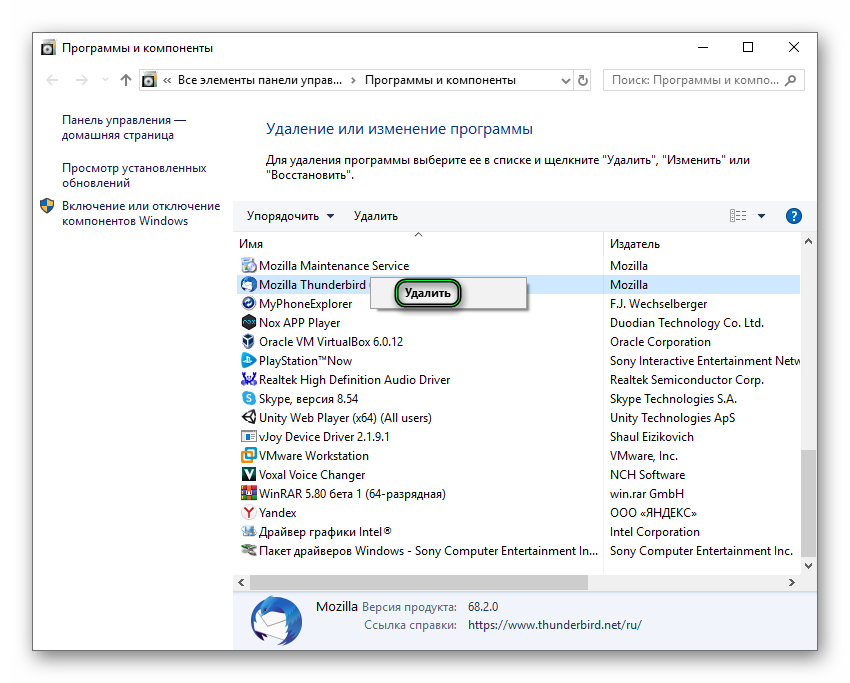Open the Упорядочить dropdown menu

[290, 216]
